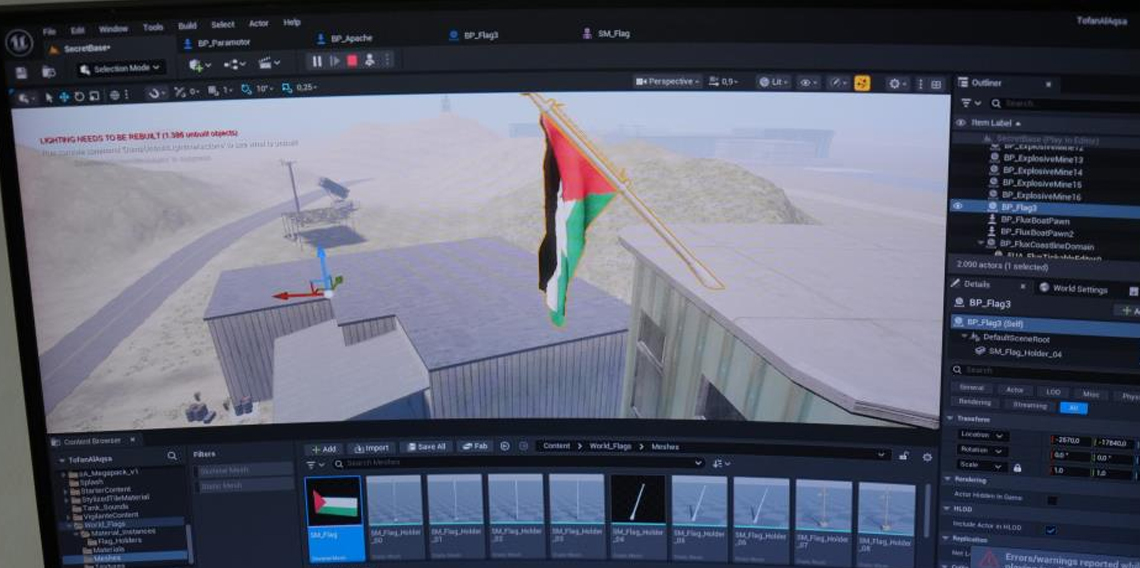This screenshot has height=568, width=1140.
Task: Open the Blueprints dropdown in the toolbar
Action: [x=235, y=64]
